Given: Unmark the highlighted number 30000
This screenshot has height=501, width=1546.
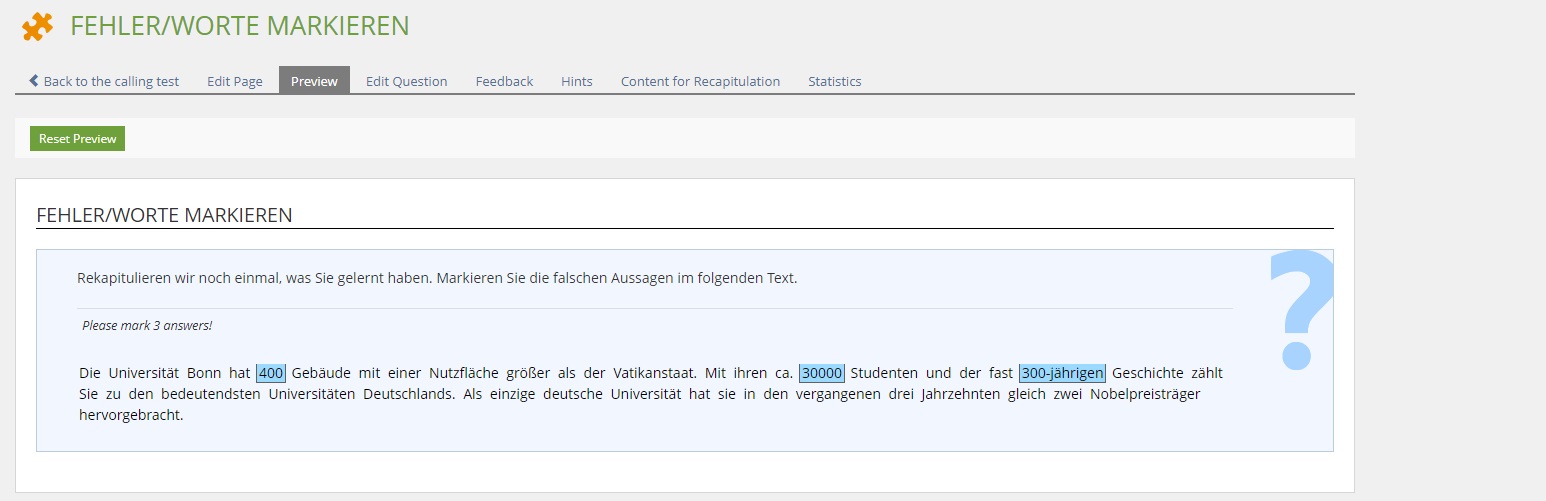Looking at the screenshot, I should click(x=822, y=373).
